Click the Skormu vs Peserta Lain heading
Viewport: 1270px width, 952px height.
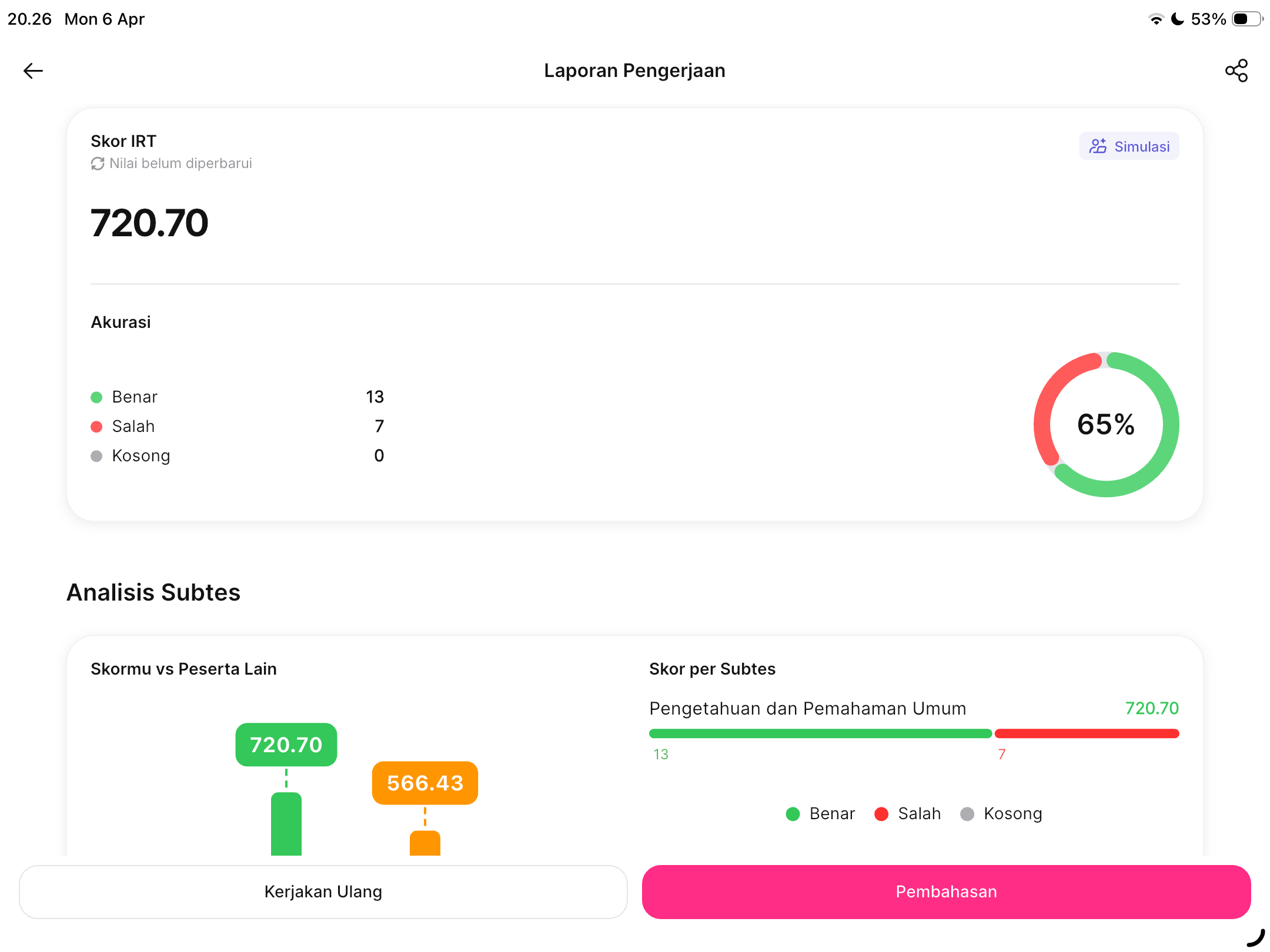coord(183,669)
